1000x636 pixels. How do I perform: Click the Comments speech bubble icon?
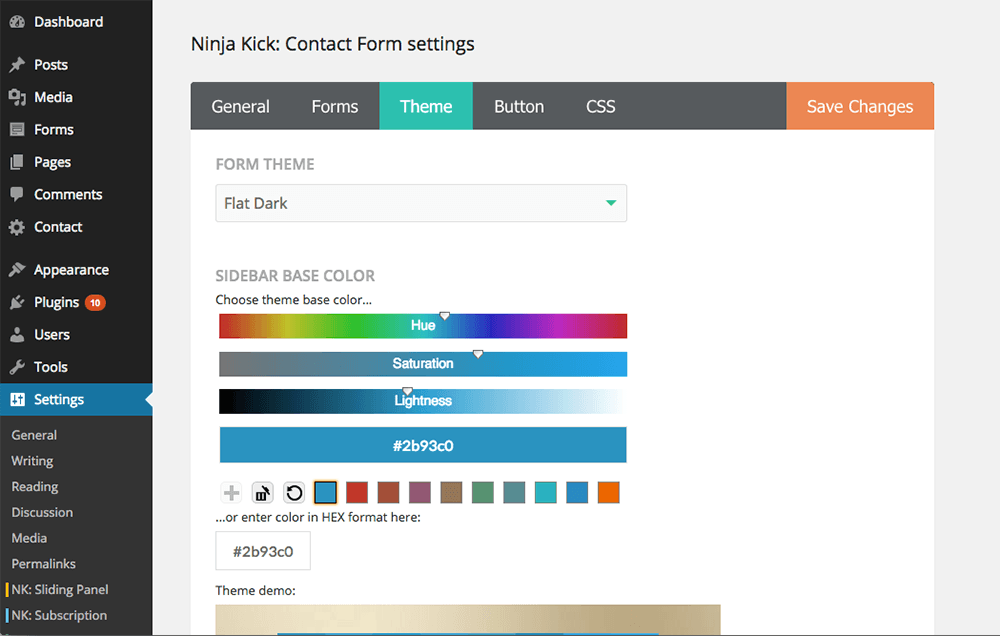coord(17,195)
